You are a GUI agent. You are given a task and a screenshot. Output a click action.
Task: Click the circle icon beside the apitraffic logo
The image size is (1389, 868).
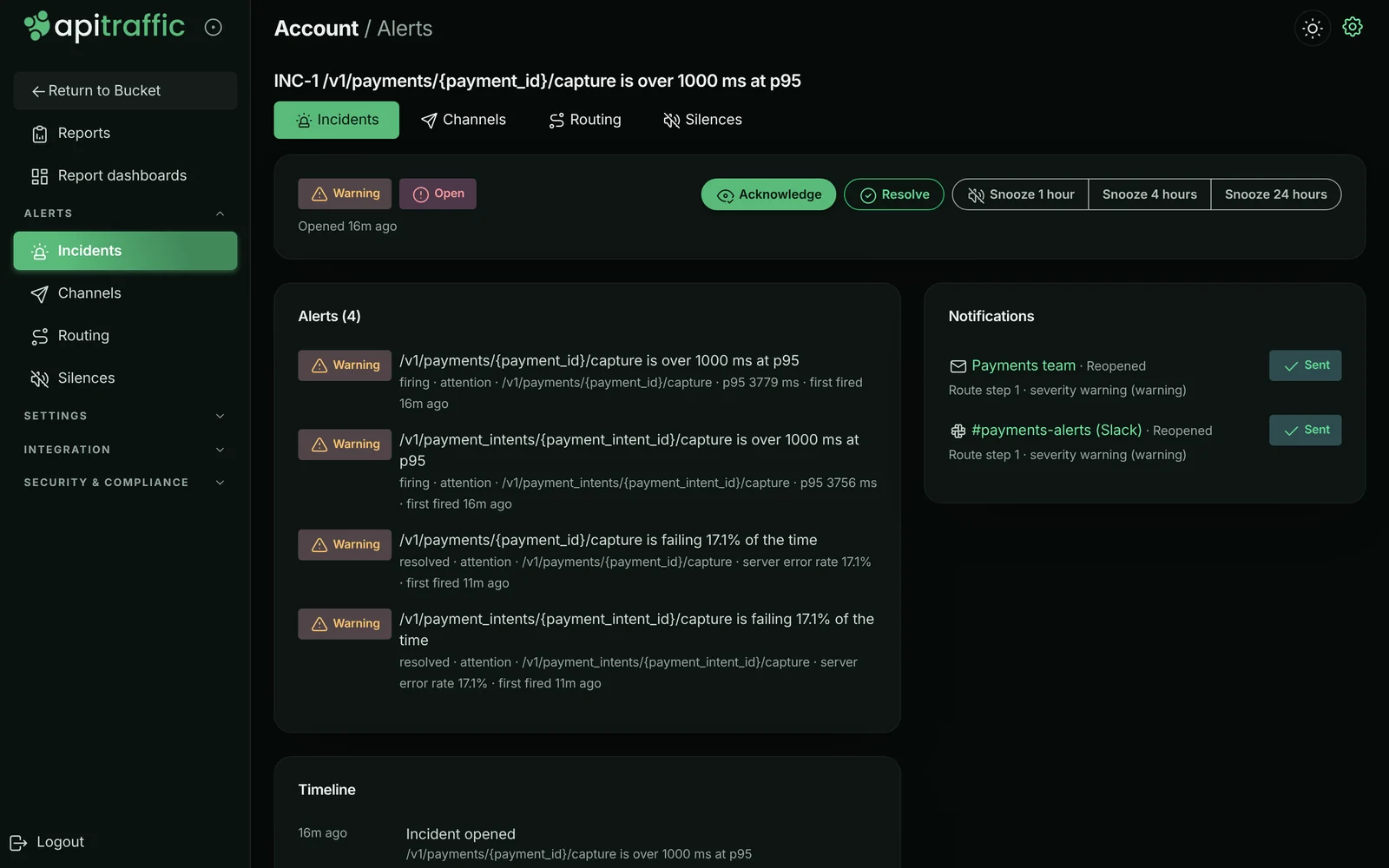pos(213,28)
